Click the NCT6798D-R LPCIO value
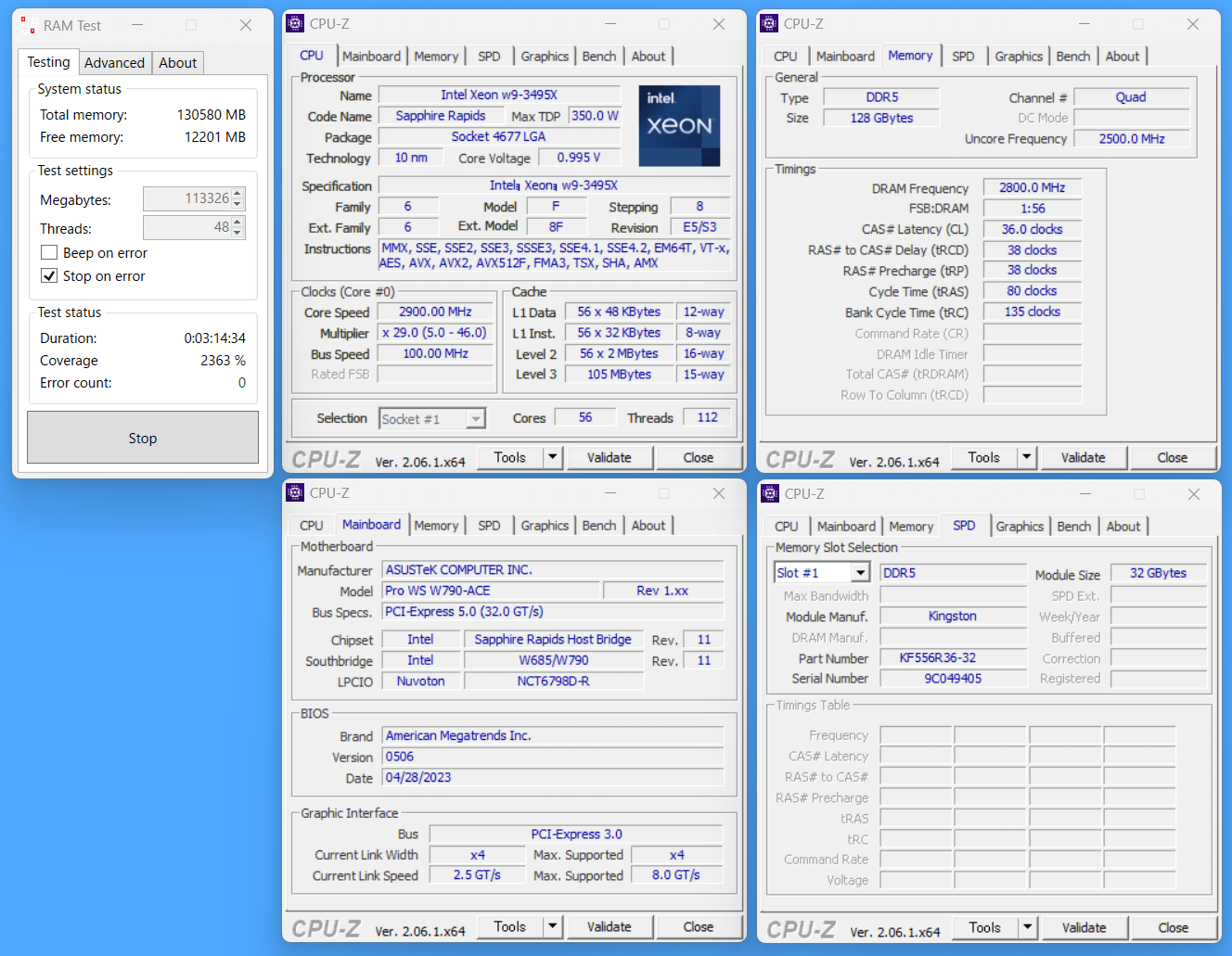1232x956 pixels. [x=553, y=681]
